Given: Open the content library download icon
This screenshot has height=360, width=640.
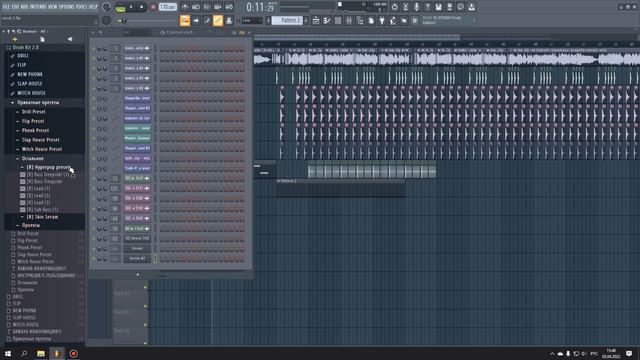Looking at the screenshot, I should (x=471, y=7).
